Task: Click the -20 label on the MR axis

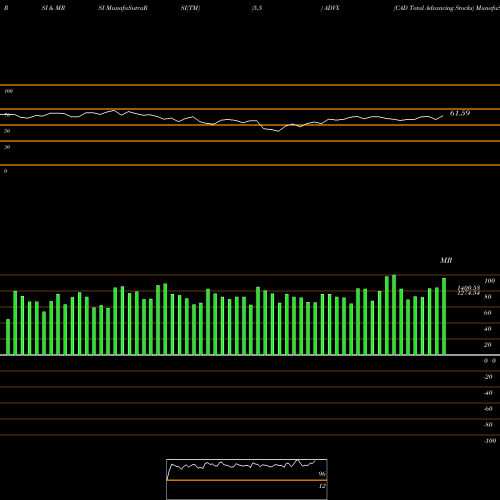Action: click(488, 377)
